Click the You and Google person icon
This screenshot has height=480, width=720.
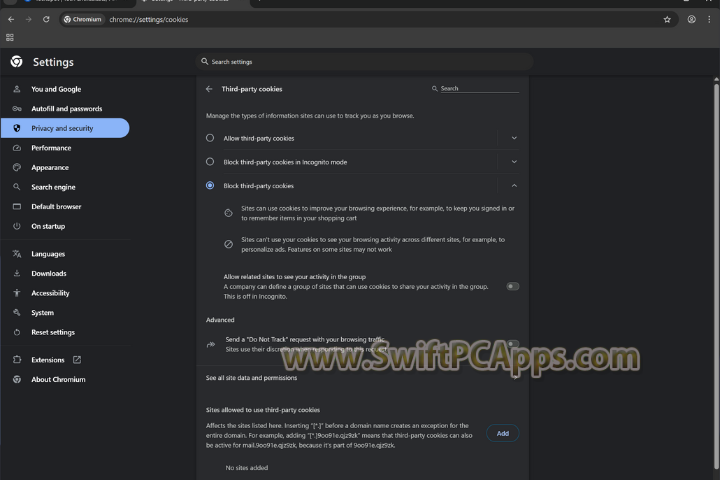[x=17, y=89]
